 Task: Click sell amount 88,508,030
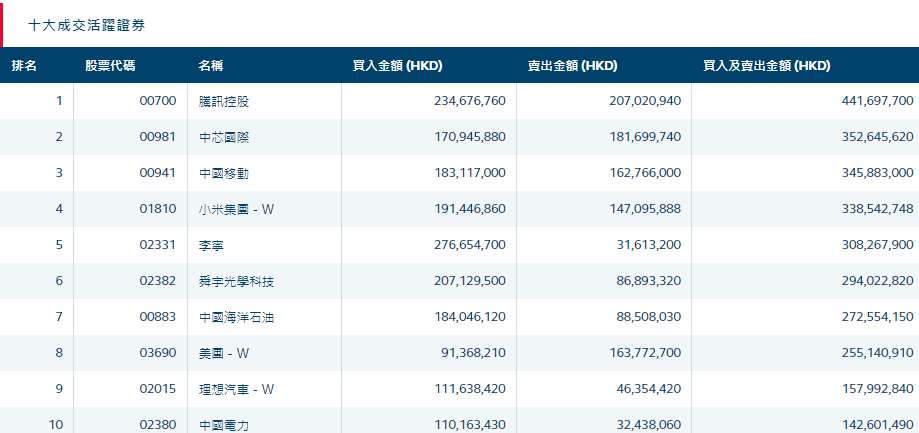648,317
